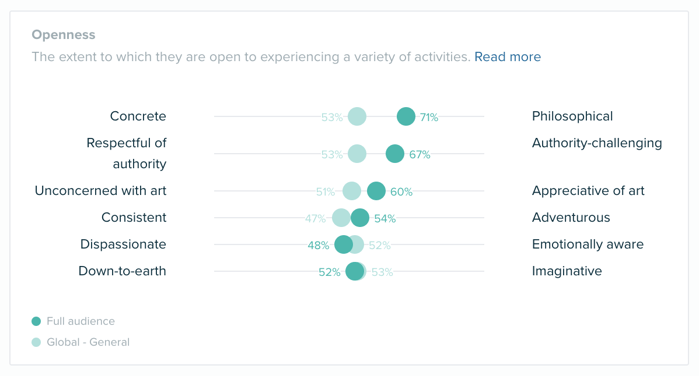Click the 71% Philosophical full audience dot
This screenshot has width=699, height=376.
click(406, 116)
